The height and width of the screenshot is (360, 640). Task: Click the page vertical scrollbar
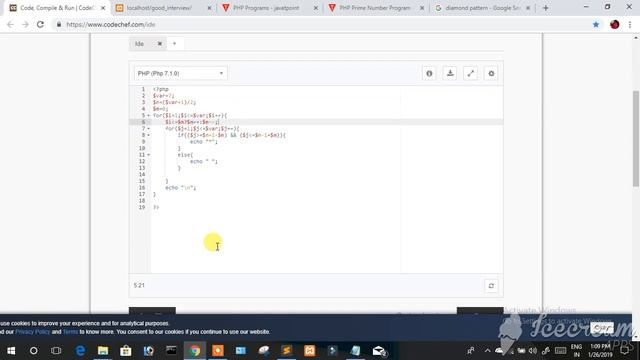click(636, 139)
